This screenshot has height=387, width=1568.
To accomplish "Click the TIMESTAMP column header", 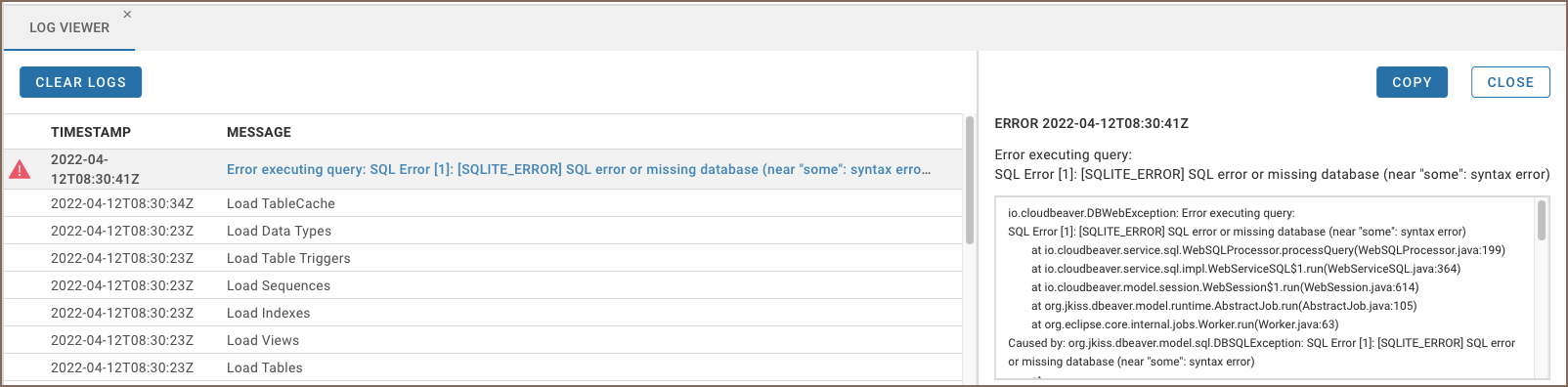I will (x=91, y=132).
